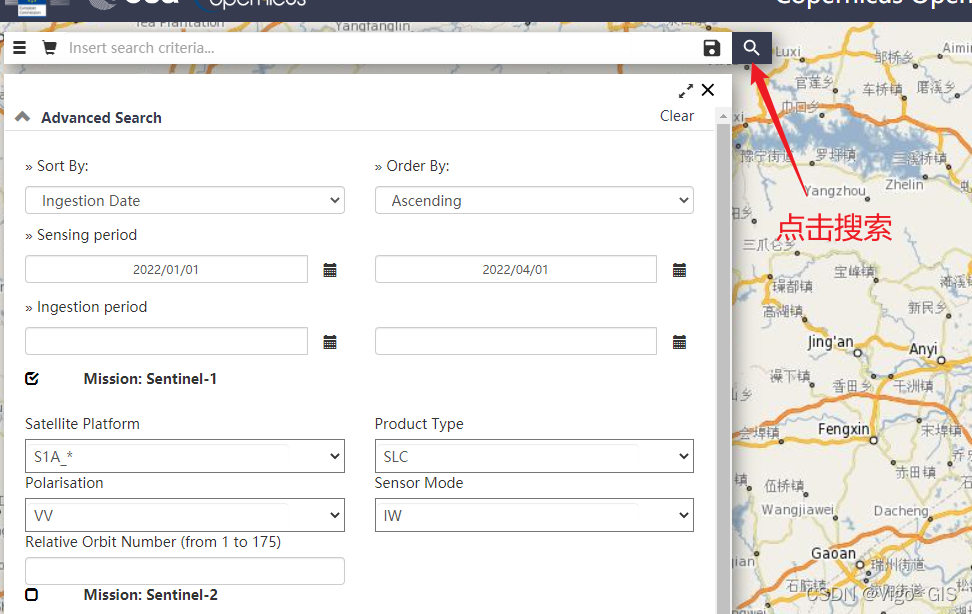Open calendar for ingestion period start
The image size is (972, 614).
pos(330,342)
